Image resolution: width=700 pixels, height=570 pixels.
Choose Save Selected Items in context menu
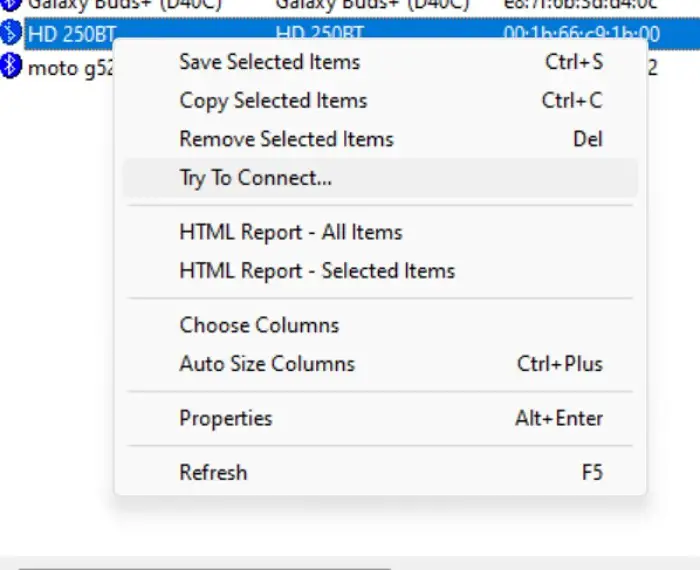(380, 62)
